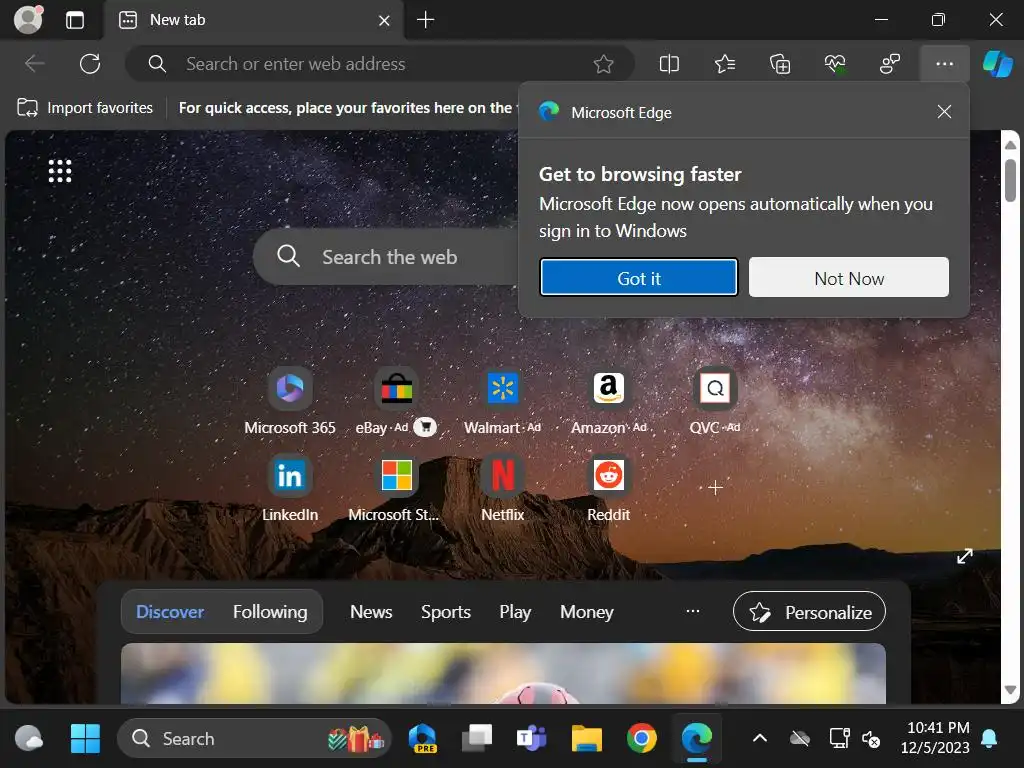Open the Netflix shortcut tile
The height and width of the screenshot is (768, 1024).
coord(502,488)
